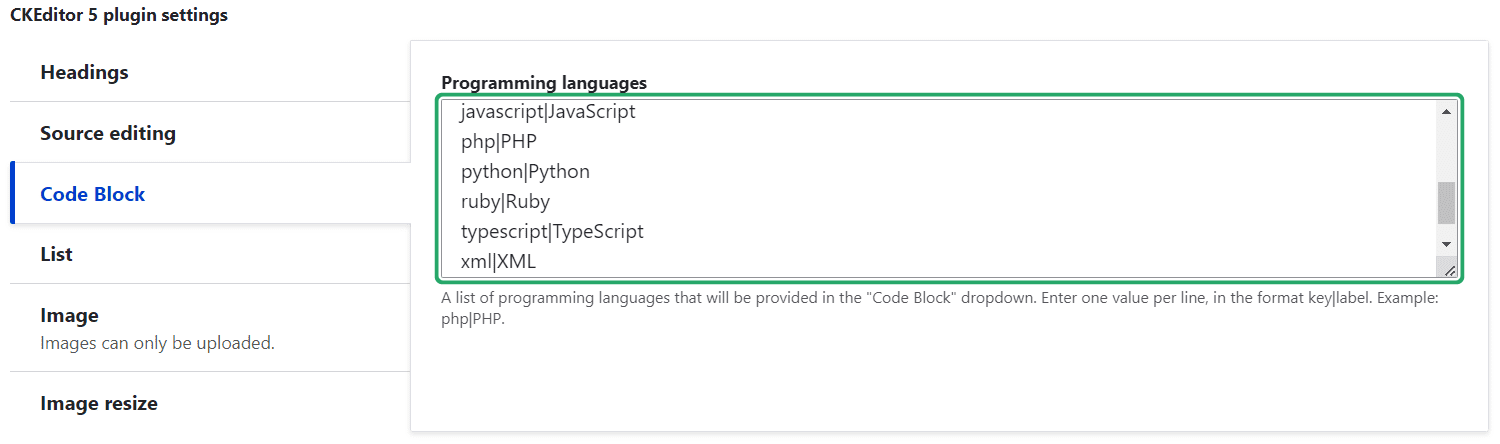Open the List plugin settings tab
The image size is (1500, 444).
point(57,254)
